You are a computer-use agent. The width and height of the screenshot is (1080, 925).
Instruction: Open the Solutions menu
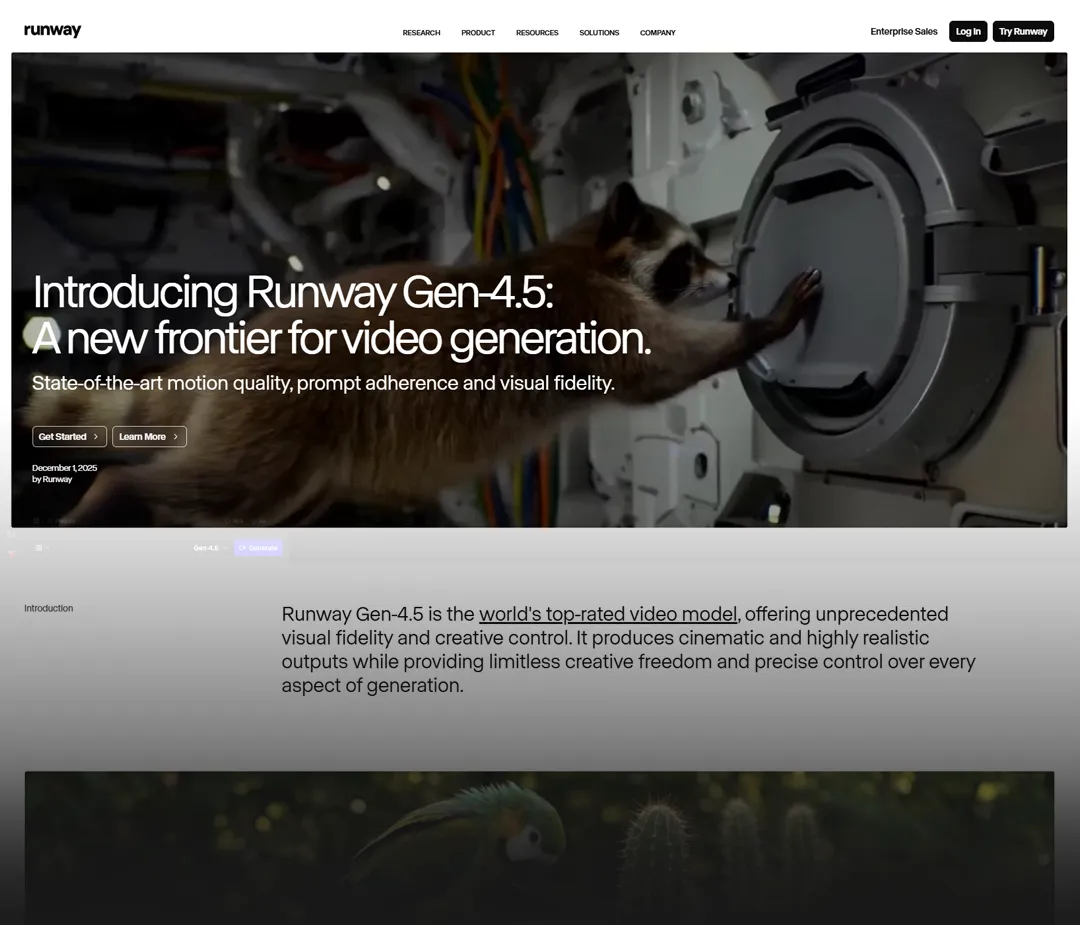[x=599, y=32]
